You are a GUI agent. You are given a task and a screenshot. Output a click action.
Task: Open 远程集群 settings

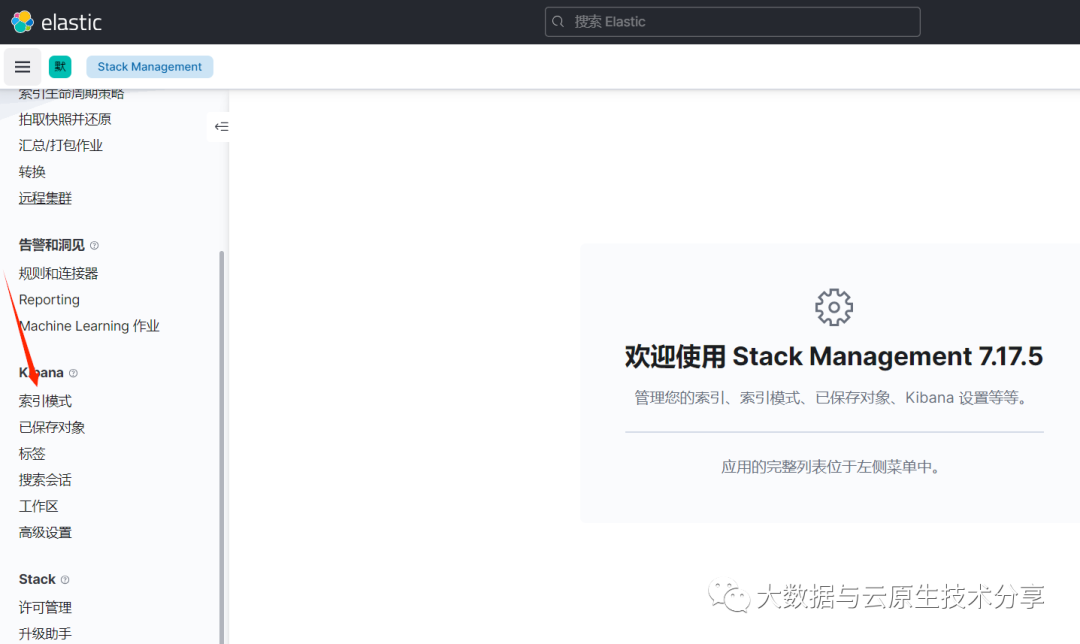pyautogui.click(x=45, y=198)
